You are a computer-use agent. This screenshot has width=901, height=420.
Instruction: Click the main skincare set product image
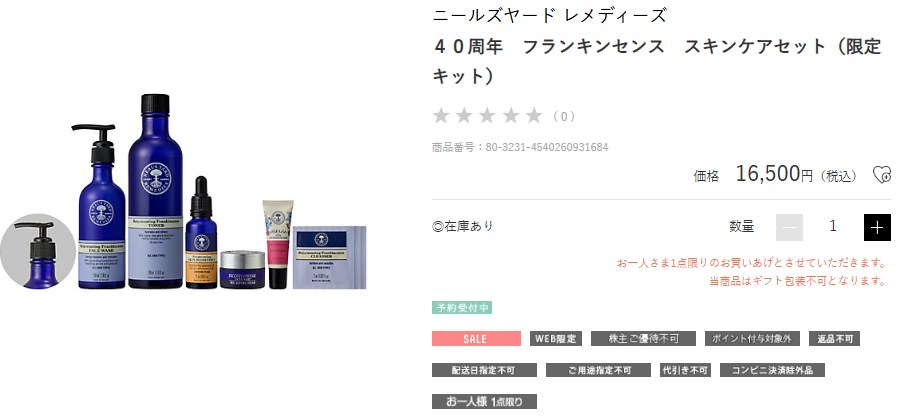pos(221,192)
